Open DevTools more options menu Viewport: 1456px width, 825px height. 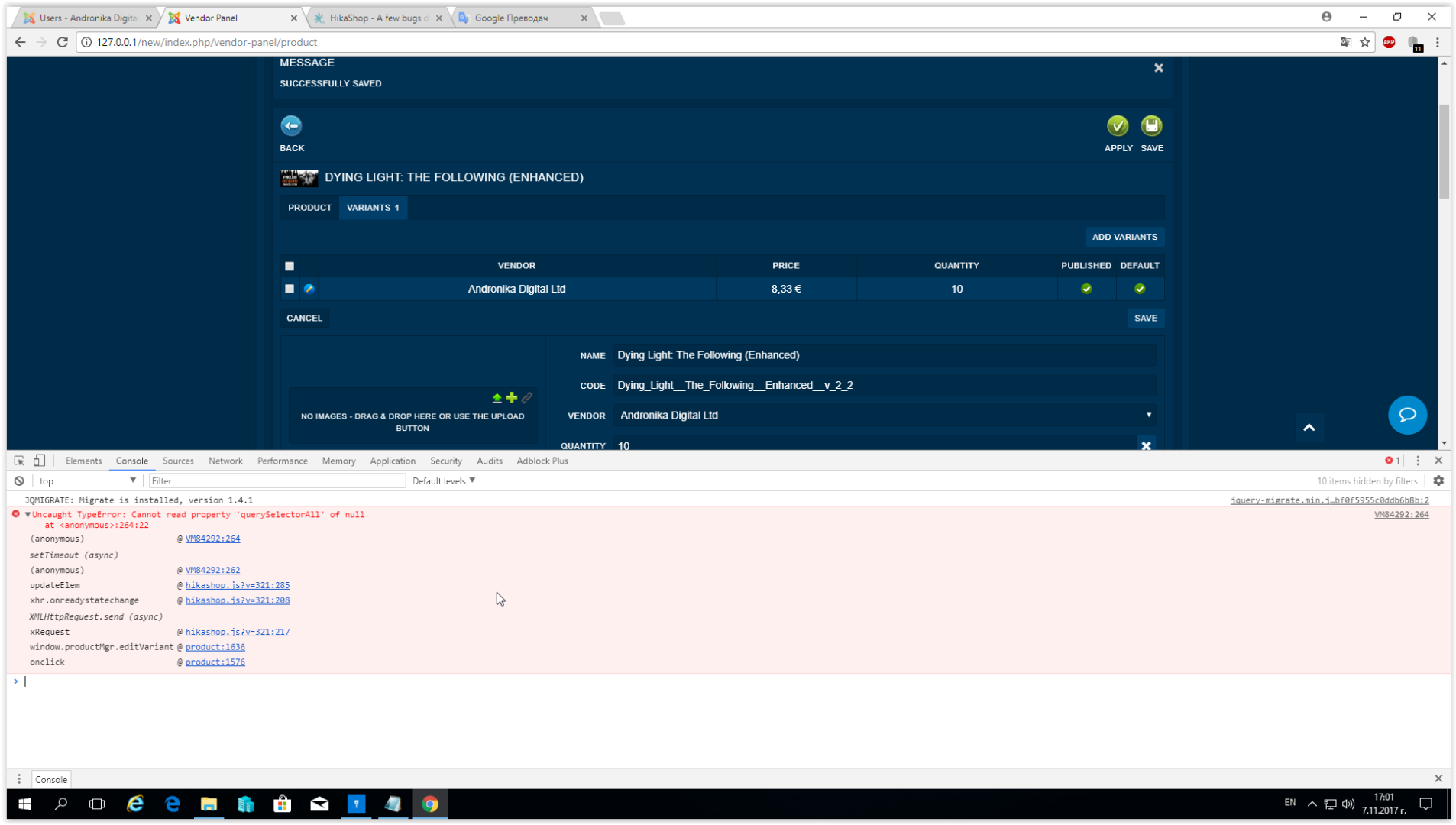pyautogui.click(x=1418, y=461)
